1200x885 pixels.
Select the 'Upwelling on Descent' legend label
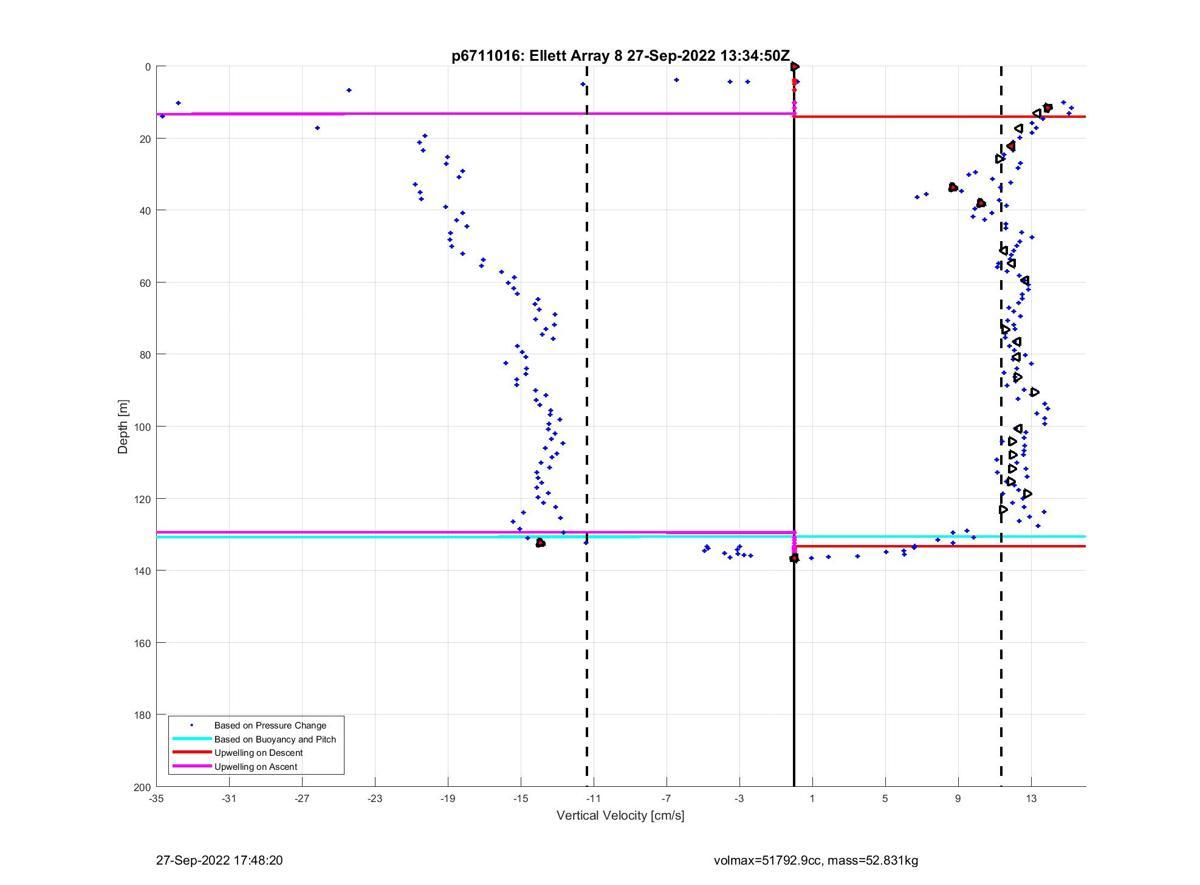point(258,753)
